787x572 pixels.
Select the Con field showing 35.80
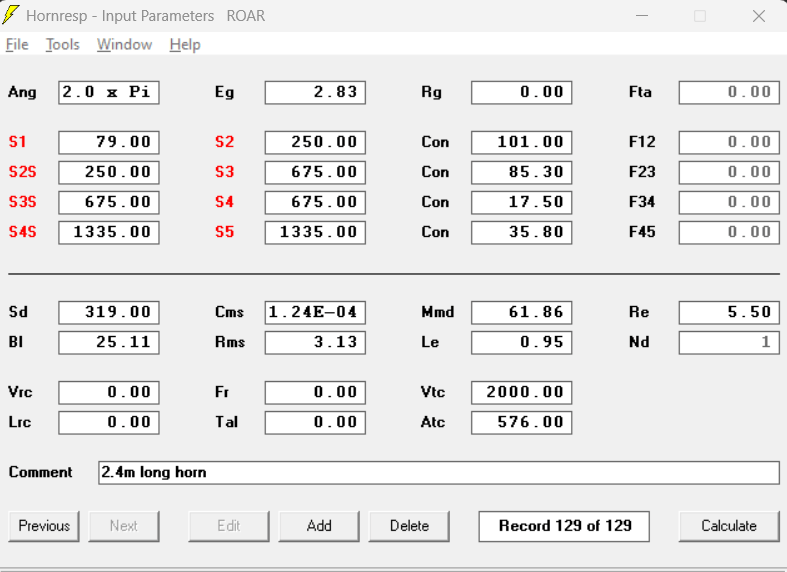tap(521, 233)
